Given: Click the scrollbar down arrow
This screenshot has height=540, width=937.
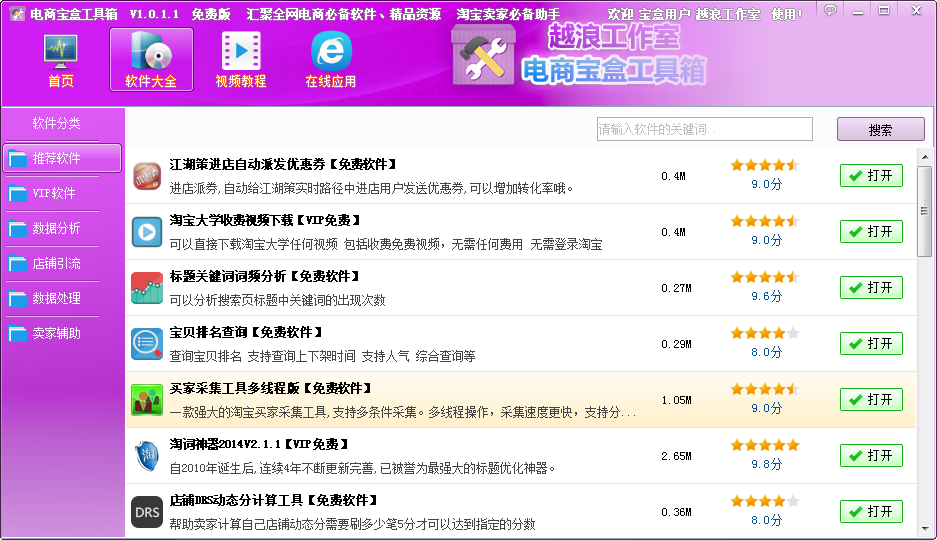Looking at the screenshot, I should tap(925, 529).
